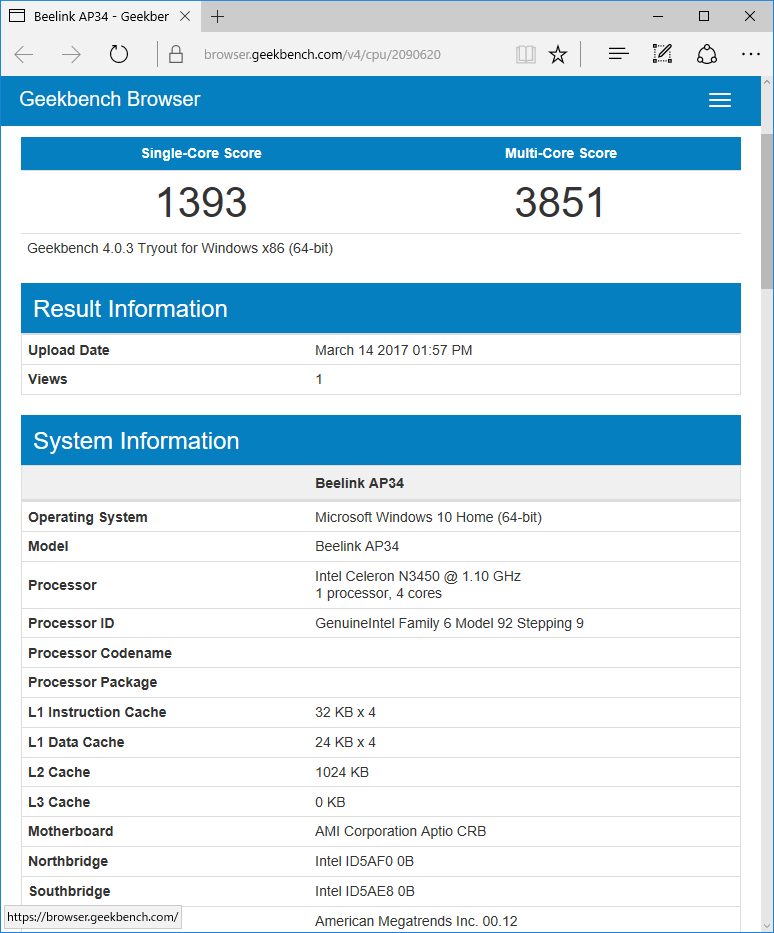Screen dimensions: 774x933
Task: Click Model value Beelink AP34
Action: (357, 546)
